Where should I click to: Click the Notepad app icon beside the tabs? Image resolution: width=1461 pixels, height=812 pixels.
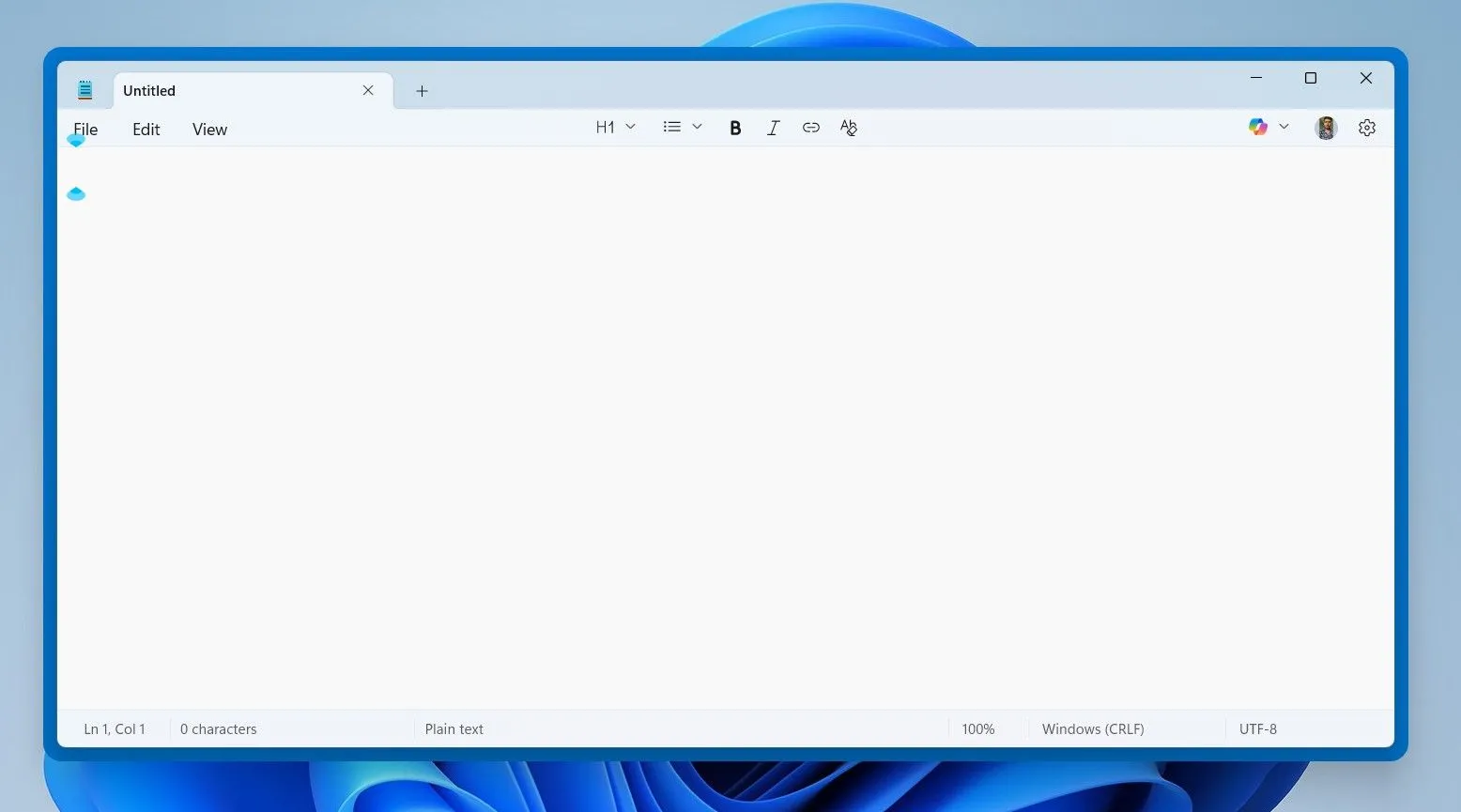(85, 89)
